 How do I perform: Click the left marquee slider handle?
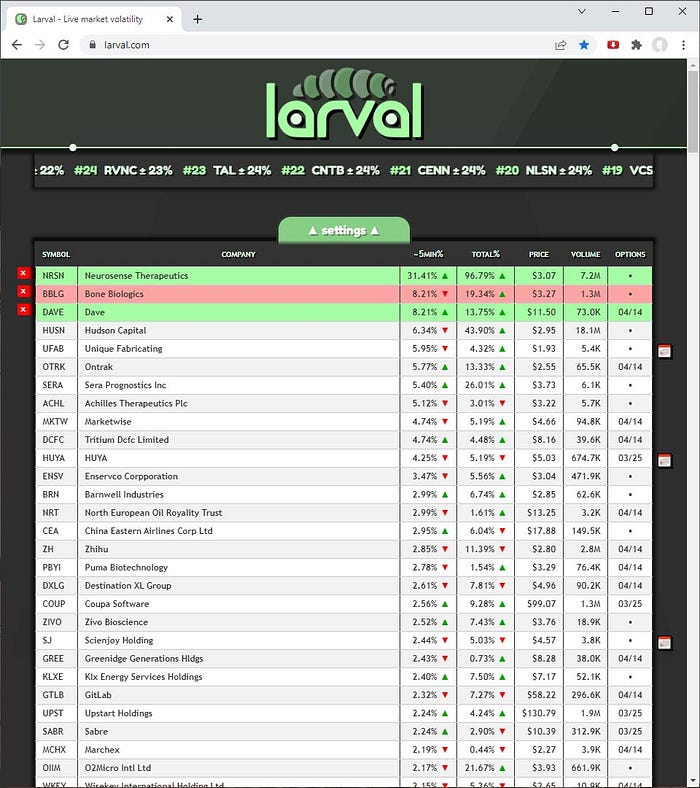coord(73,147)
